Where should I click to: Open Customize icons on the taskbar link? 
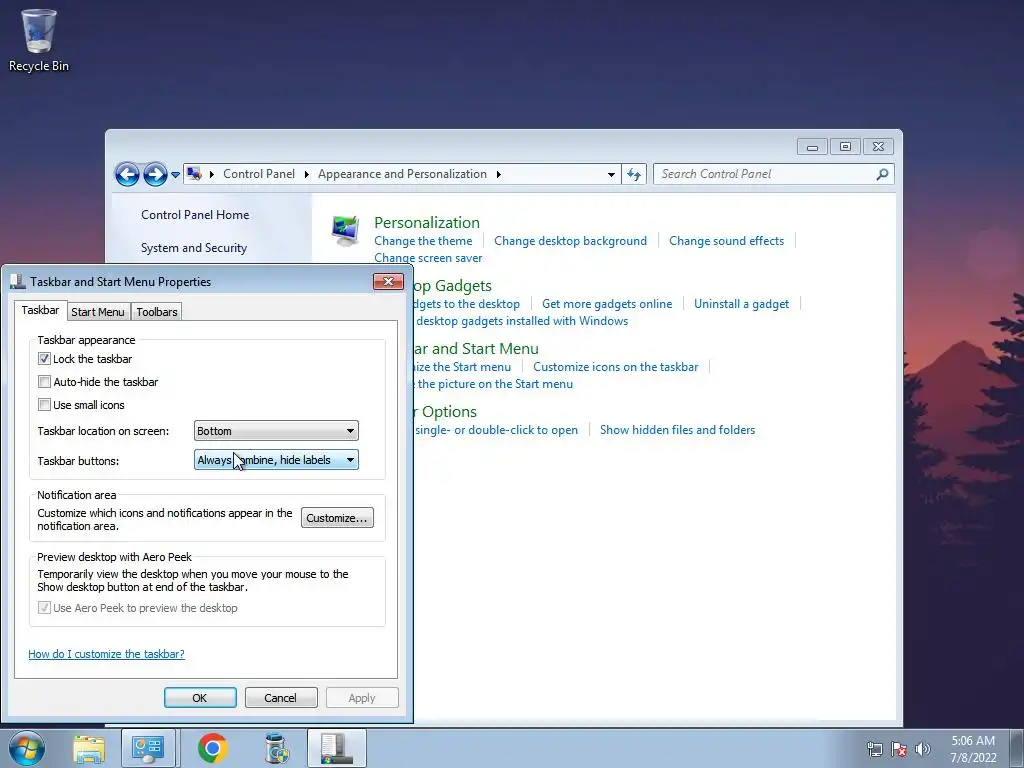click(615, 367)
